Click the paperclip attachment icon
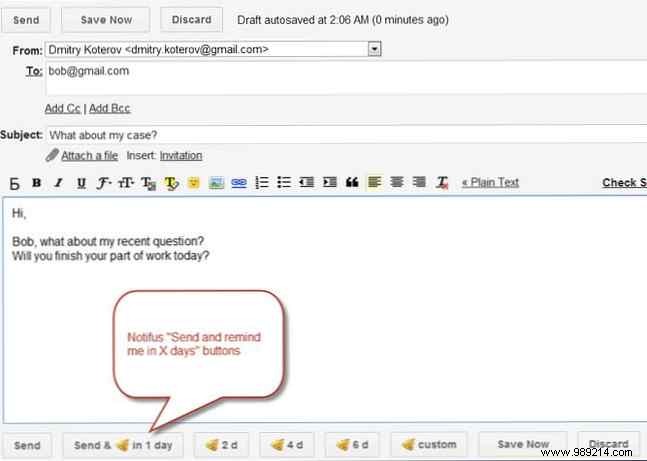647x461 pixels. 52,156
